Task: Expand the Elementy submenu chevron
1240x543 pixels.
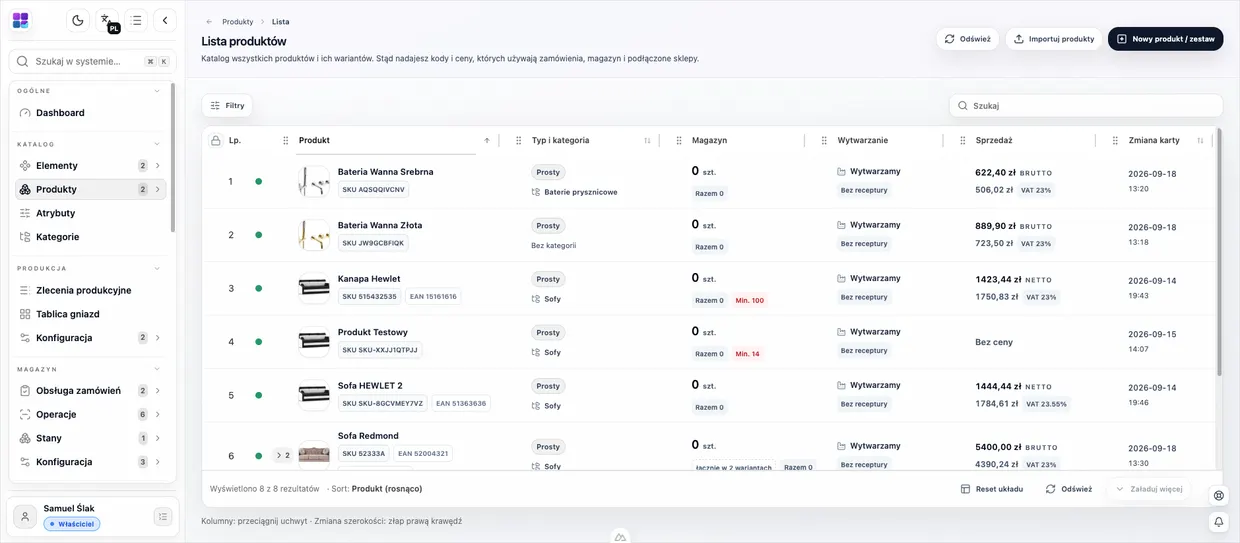Action: (x=158, y=166)
